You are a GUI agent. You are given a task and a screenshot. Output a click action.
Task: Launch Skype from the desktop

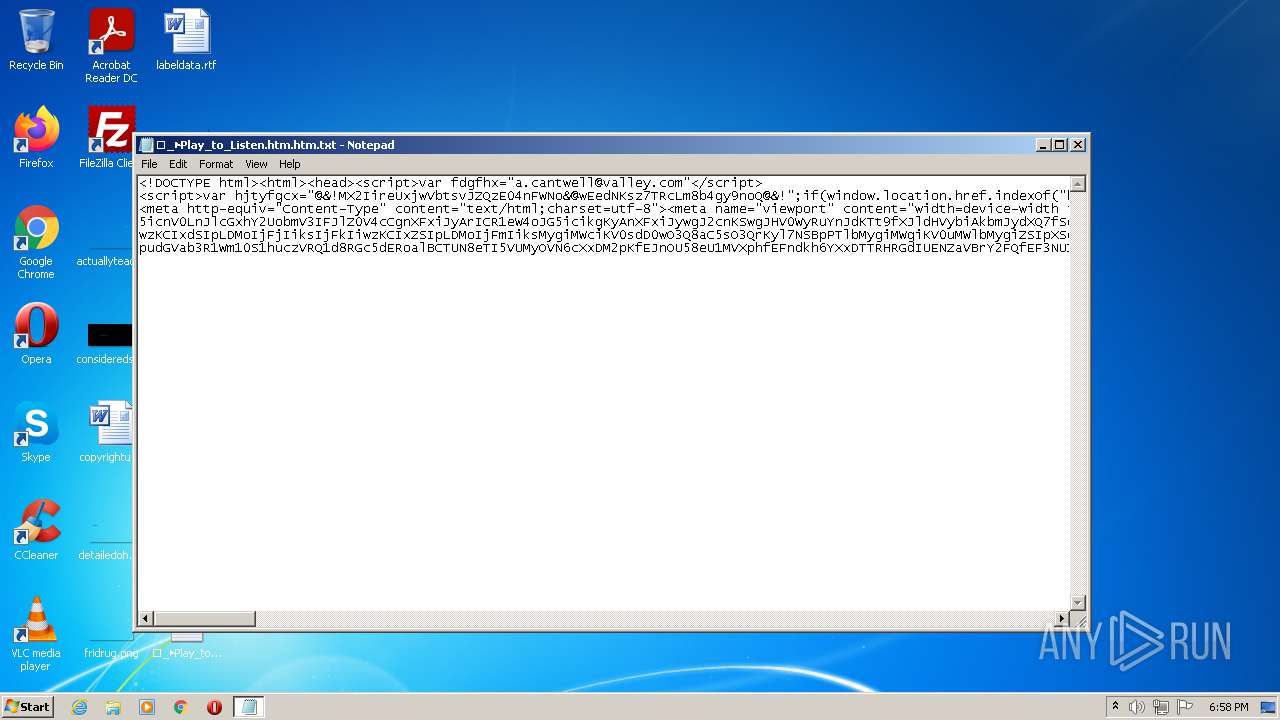click(x=36, y=432)
